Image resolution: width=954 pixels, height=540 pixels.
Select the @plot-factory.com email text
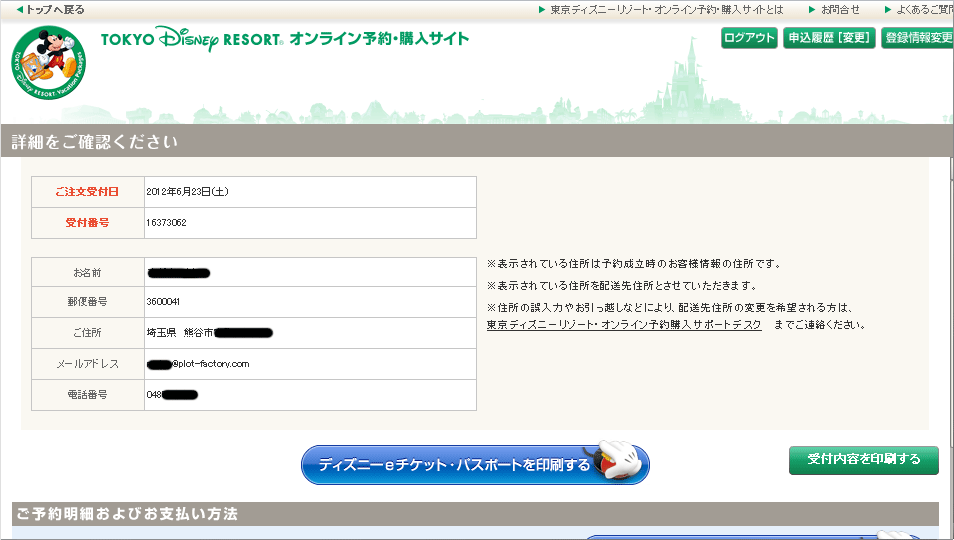[211, 364]
